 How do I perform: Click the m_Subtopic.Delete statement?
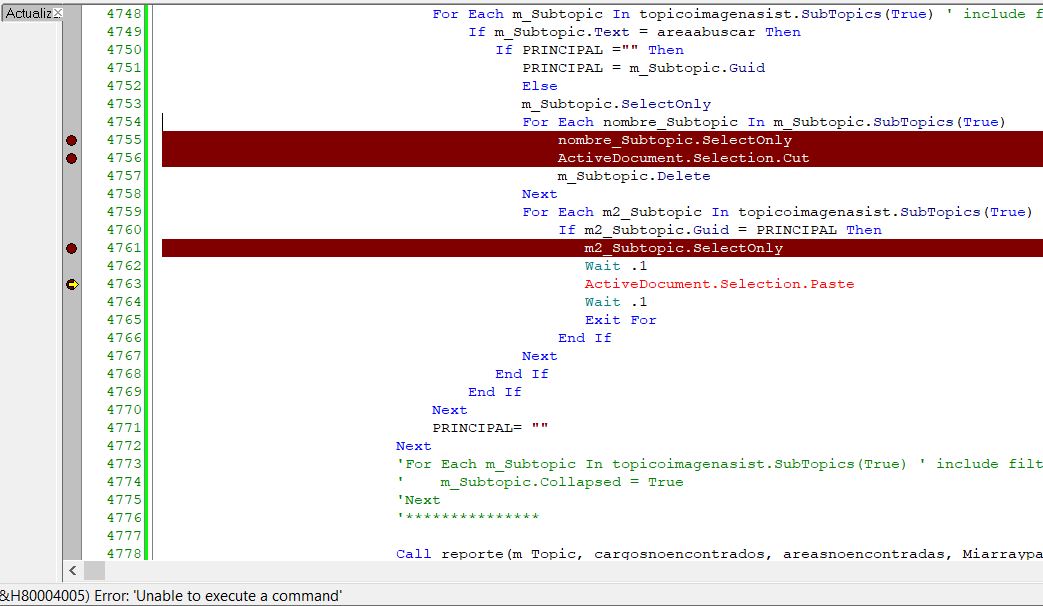click(x=633, y=176)
